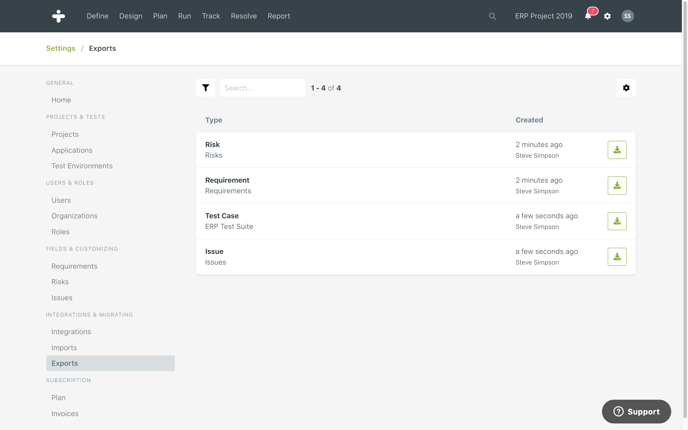Open Projects in the sidebar
Screen dimensions: 688x430
click(x=65, y=134)
